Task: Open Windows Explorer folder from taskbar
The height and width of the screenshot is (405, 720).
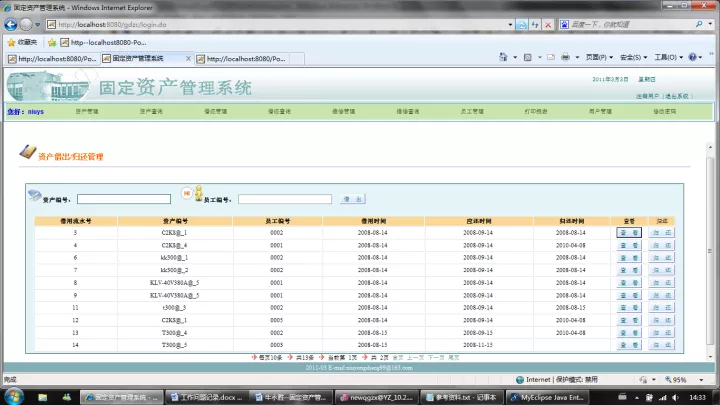Action: (x=43, y=397)
